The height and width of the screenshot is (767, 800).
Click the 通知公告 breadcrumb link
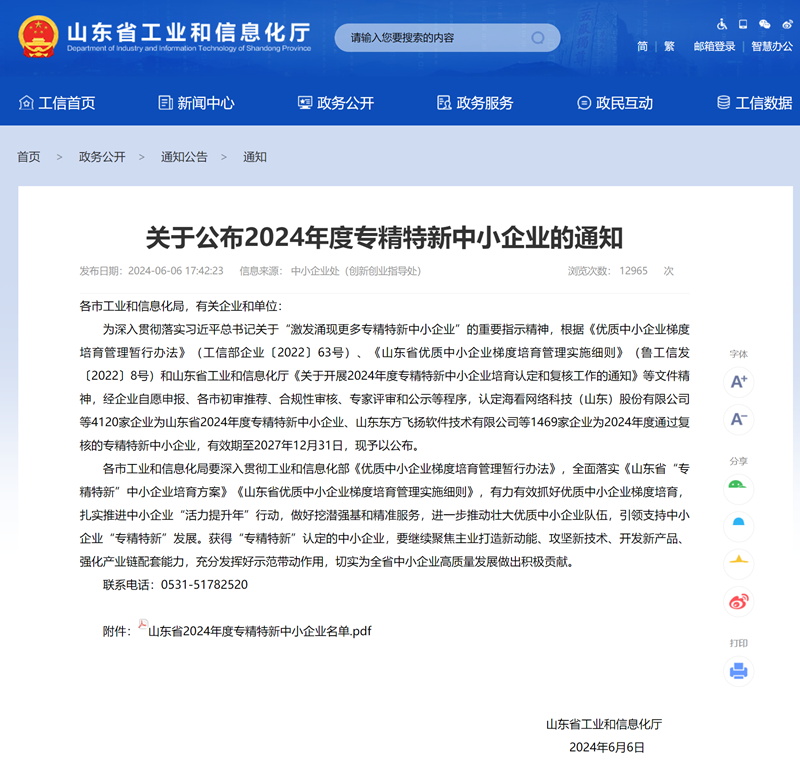click(184, 157)
